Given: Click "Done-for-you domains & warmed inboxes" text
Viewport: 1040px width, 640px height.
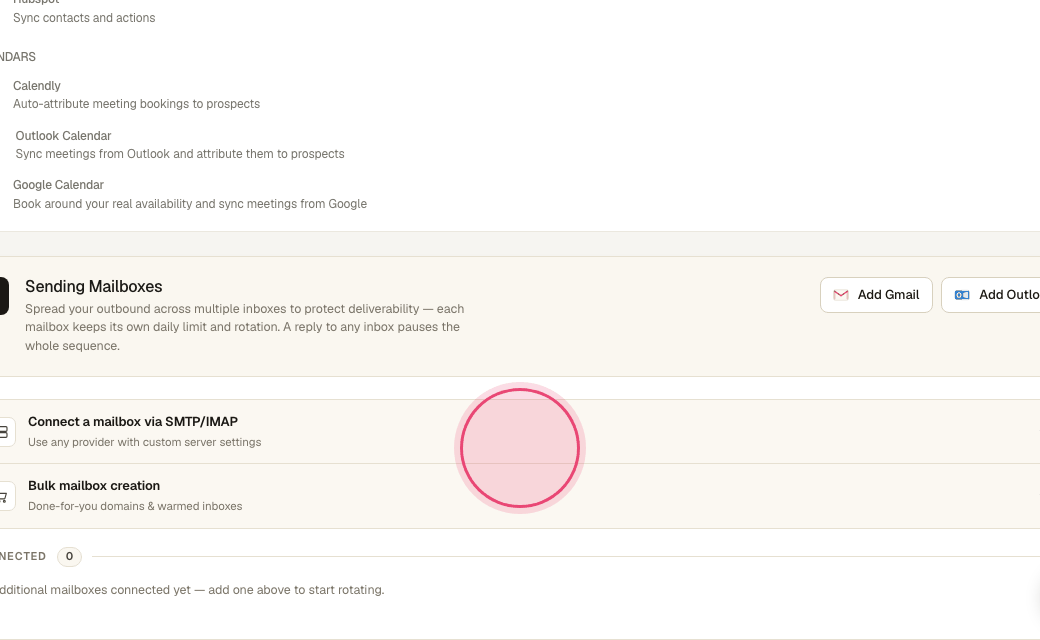Looking at the screenshot, I should click(x=135, y=506).
